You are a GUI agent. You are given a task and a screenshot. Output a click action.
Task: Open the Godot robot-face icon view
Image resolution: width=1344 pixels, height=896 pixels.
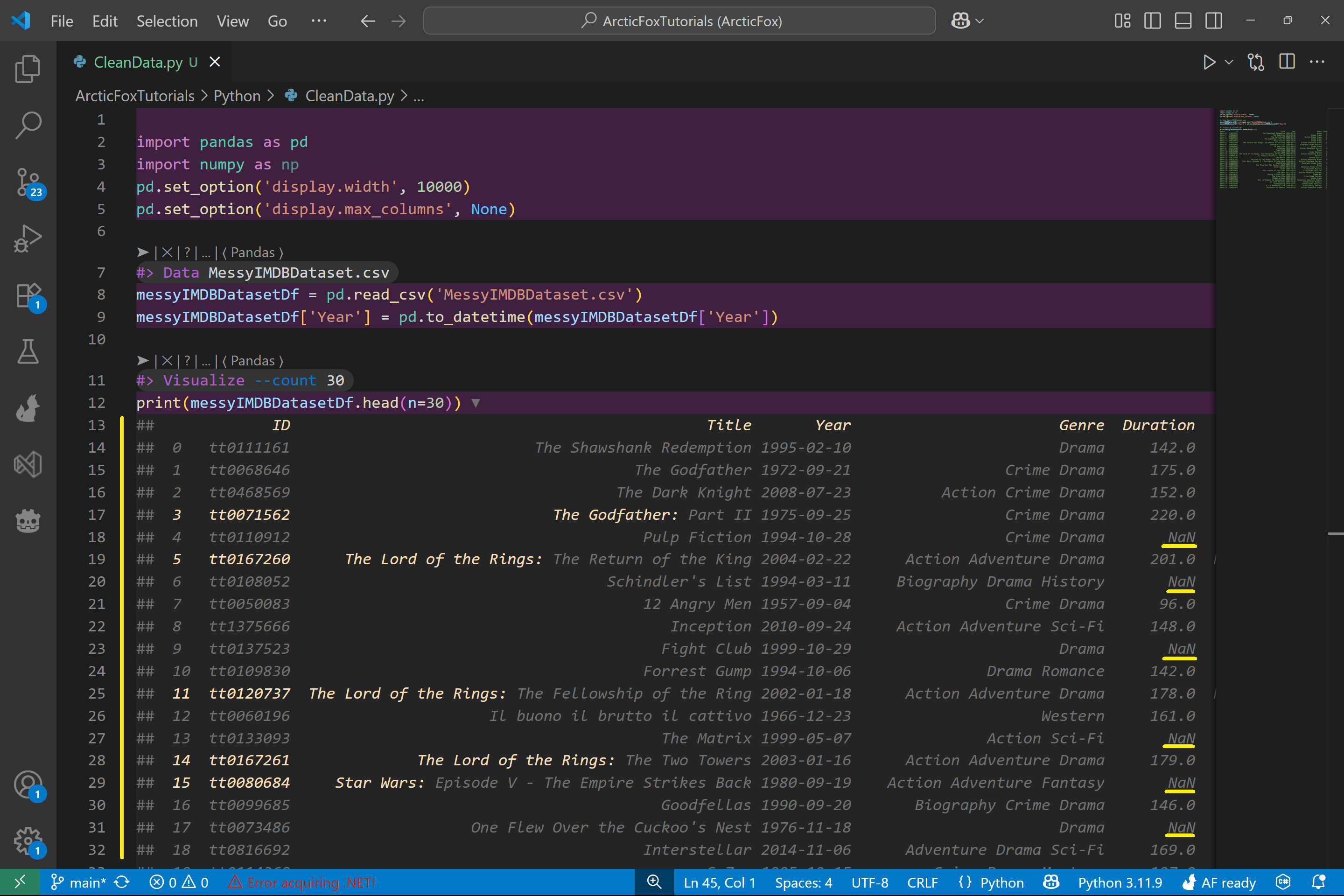[x=28, y=521]
